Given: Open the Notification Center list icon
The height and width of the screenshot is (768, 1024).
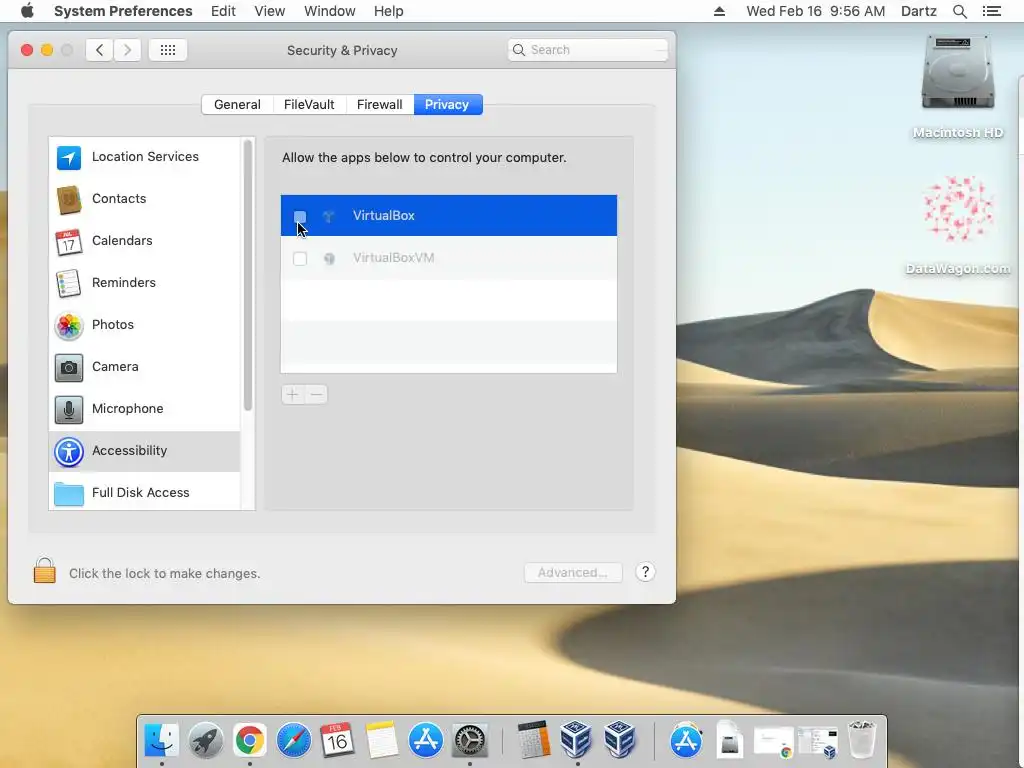Looking at the screenshot, I should pos(991,11).
